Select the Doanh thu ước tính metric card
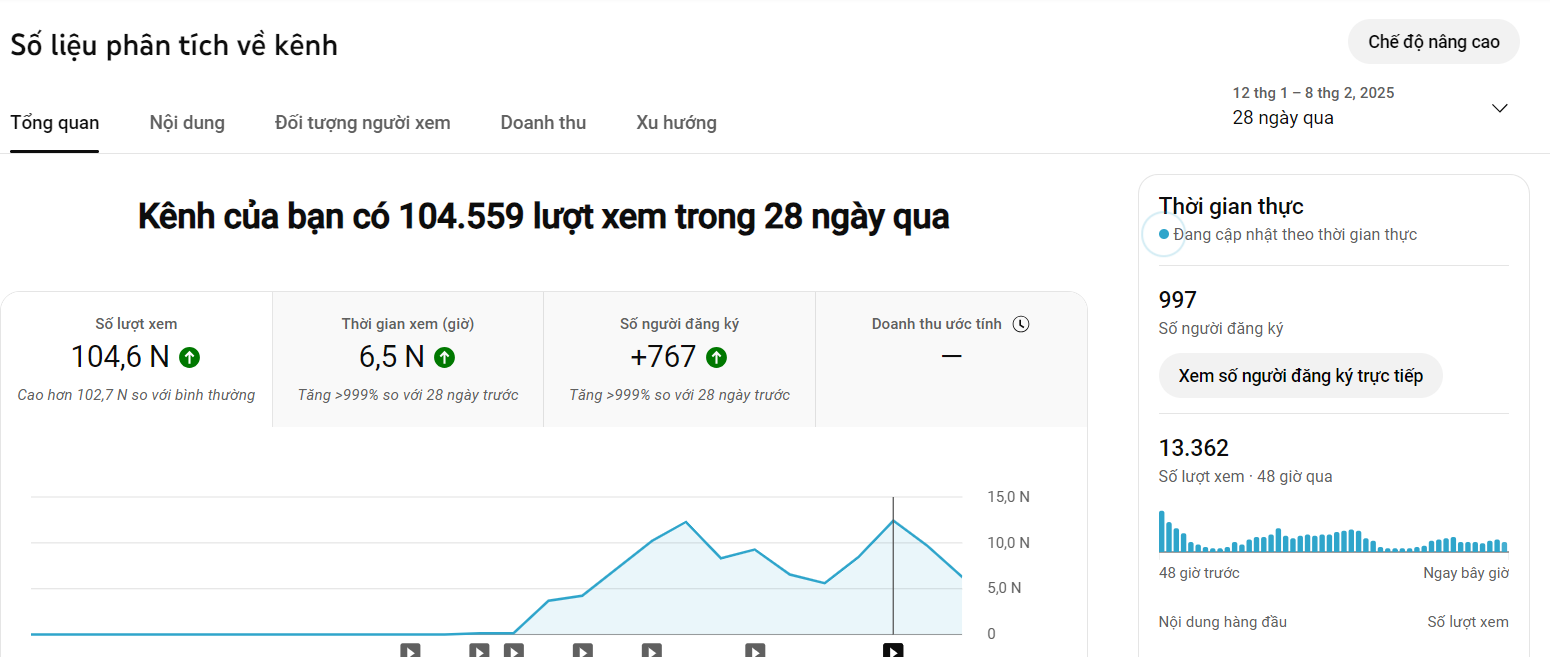The width and height of the screenshot is (1550, 657). [950, 359]
